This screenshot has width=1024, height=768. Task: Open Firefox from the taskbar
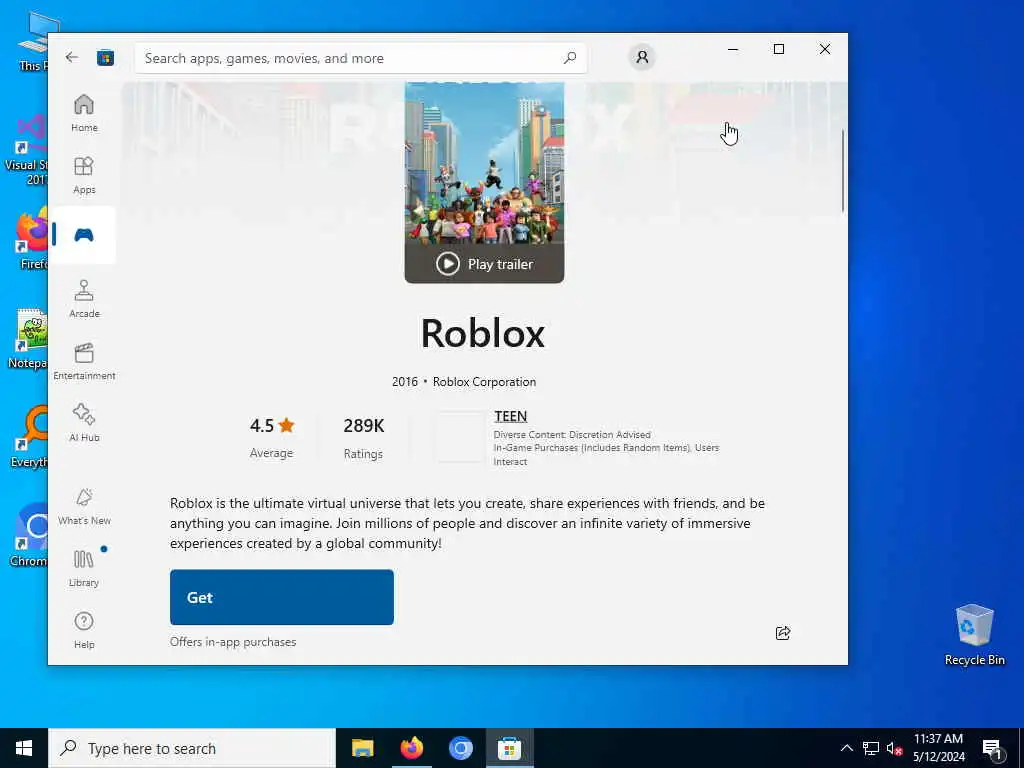coord(411,748)
